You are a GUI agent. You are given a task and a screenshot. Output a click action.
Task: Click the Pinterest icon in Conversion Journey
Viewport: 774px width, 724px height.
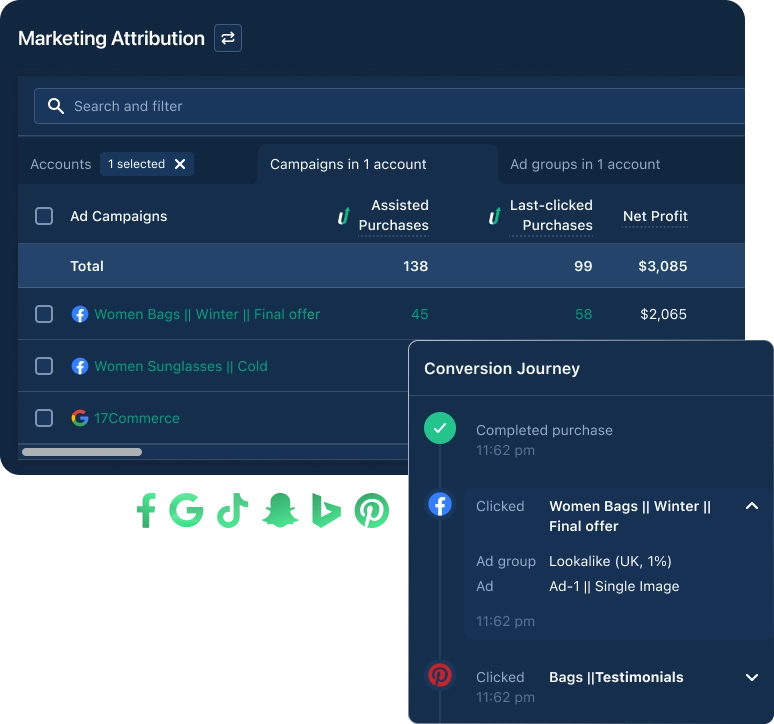[x=440, y=676]
